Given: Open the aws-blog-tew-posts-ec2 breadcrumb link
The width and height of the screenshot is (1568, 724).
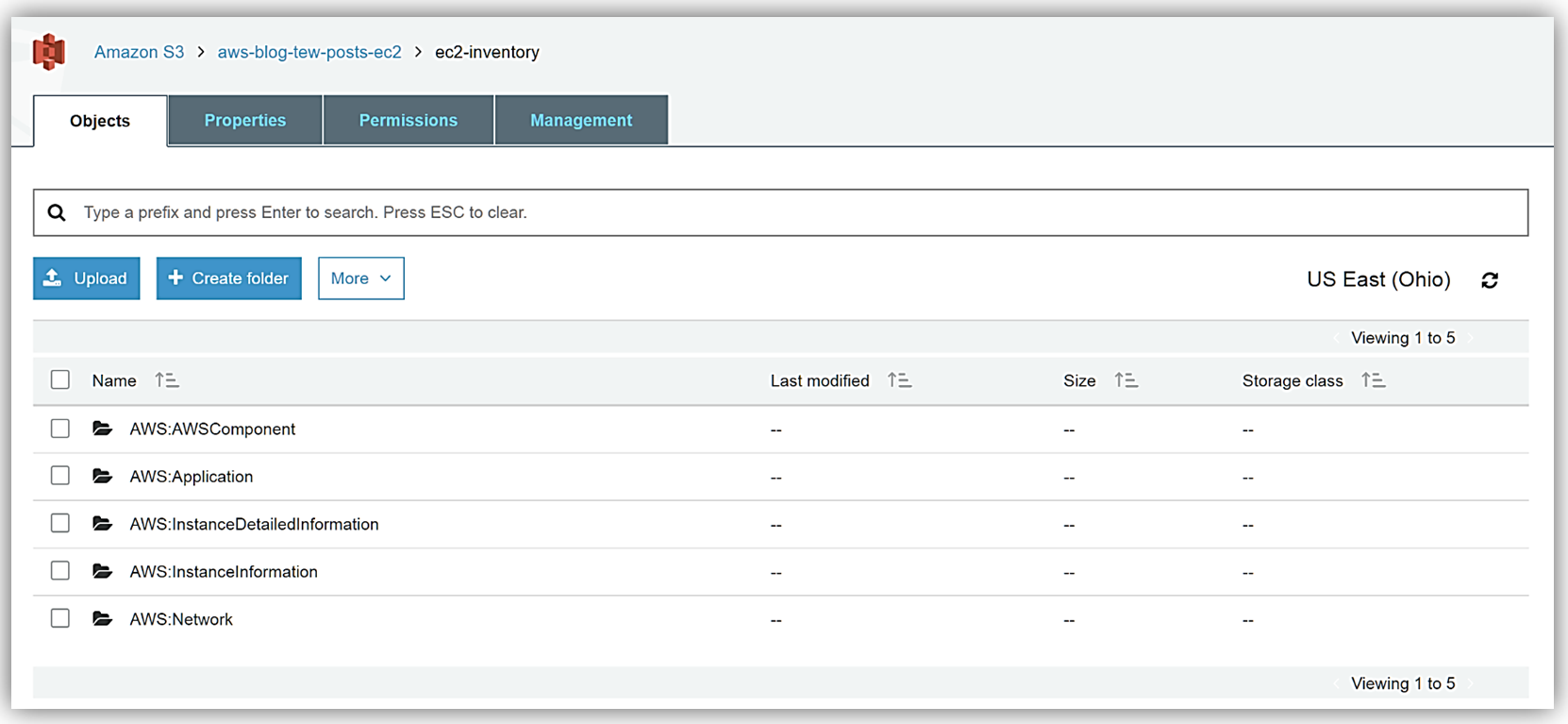Looking at the screenshot, I should pos(309,52).
